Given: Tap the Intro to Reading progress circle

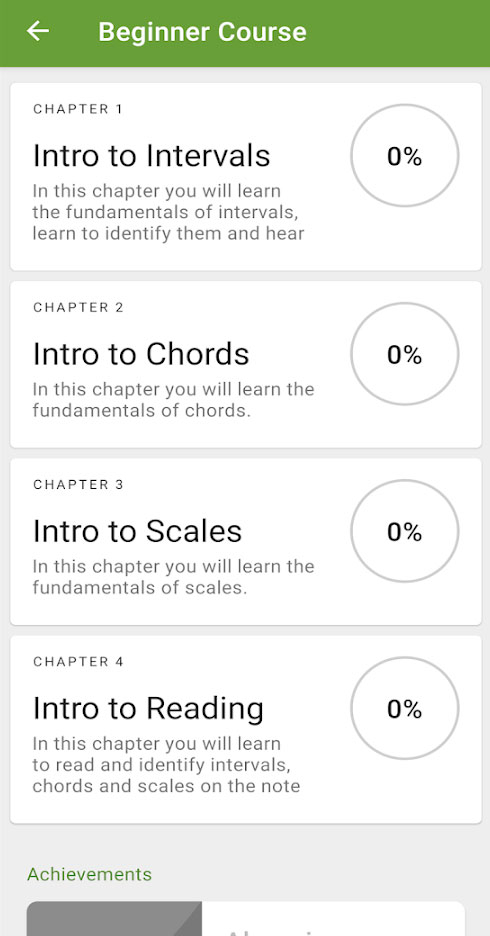Looking at the screenshot, I should (x=405, y=708).
